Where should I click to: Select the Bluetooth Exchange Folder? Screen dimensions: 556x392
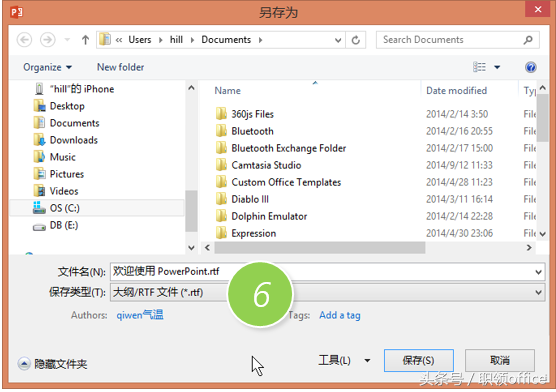[x=289, y=148]
